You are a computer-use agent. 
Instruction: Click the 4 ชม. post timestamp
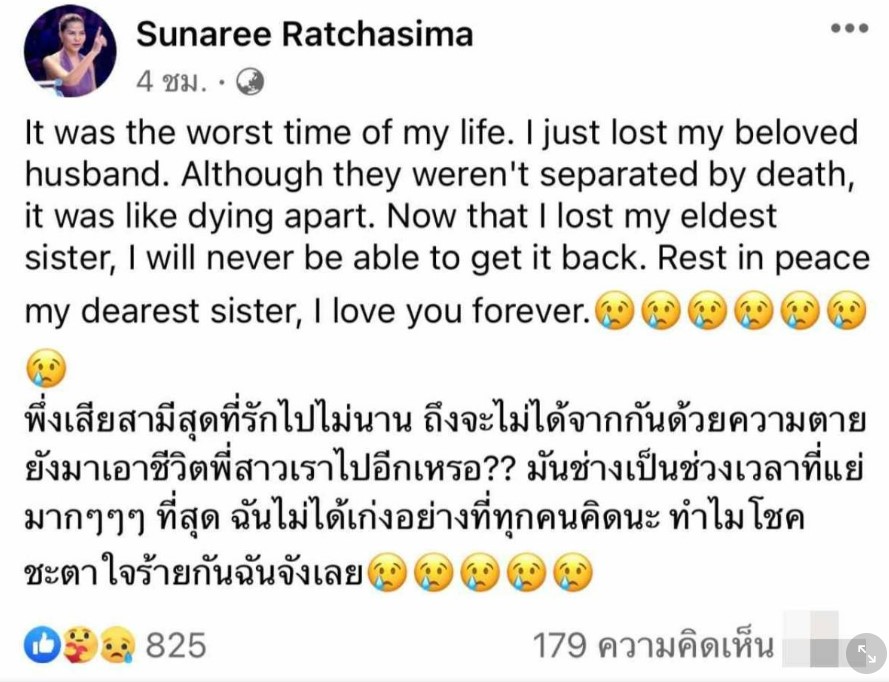(x=170, y=83)
